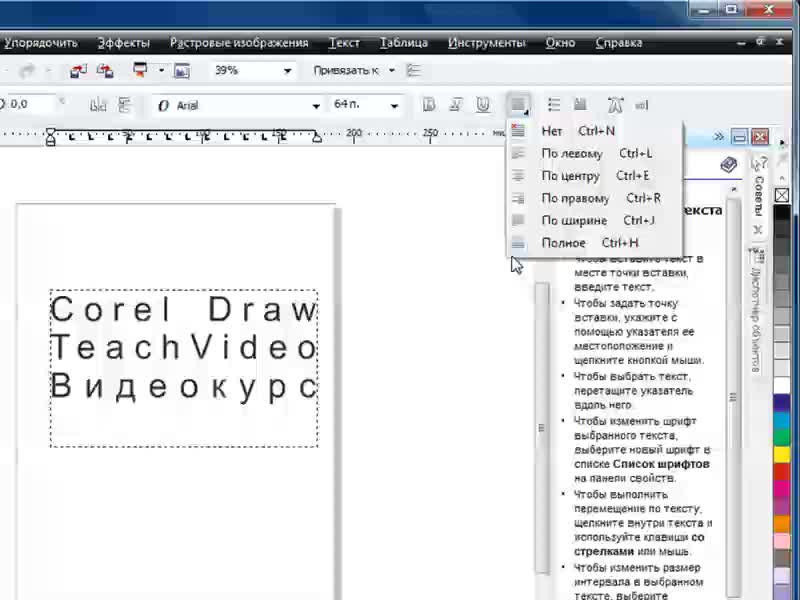This screenshot has height=600, width=800.
Task: Close the docker panel with red X
Action: click(760, 137)
